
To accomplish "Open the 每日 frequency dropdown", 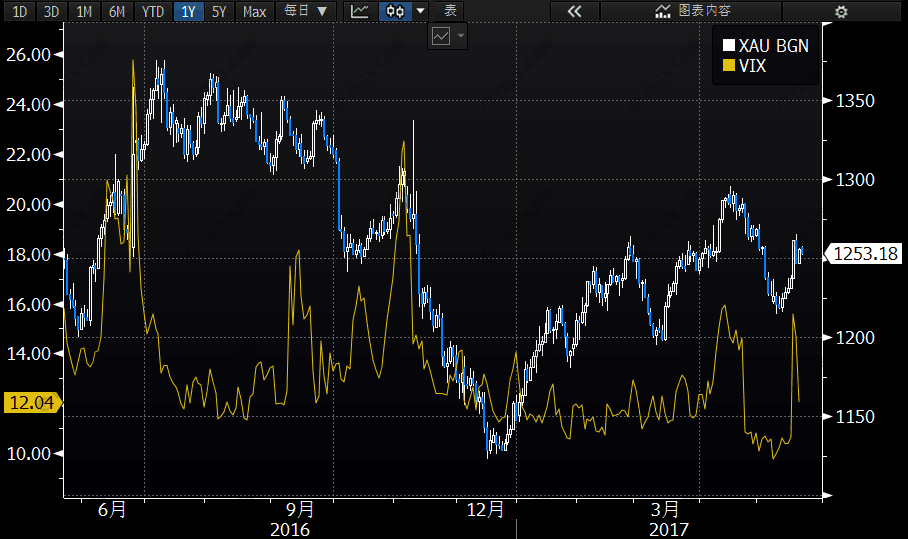I will click(305, 11).
